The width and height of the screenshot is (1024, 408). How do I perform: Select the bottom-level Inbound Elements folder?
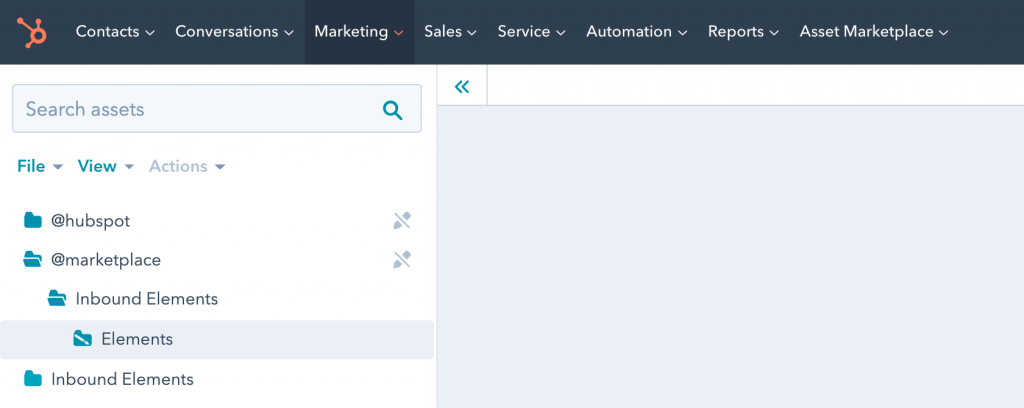[x=122, y=379]
